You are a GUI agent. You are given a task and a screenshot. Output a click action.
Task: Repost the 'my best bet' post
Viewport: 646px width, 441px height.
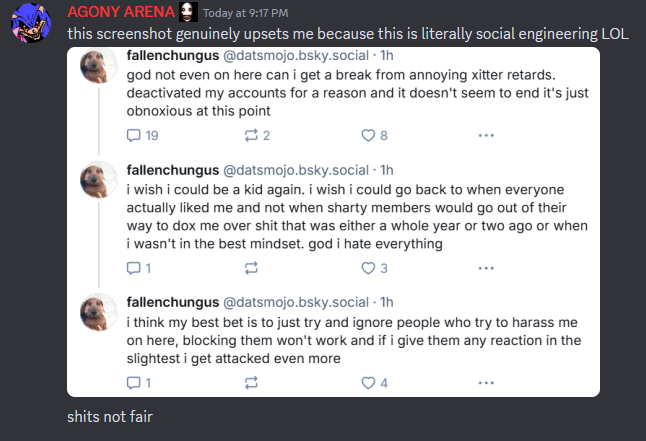[252, 382]
